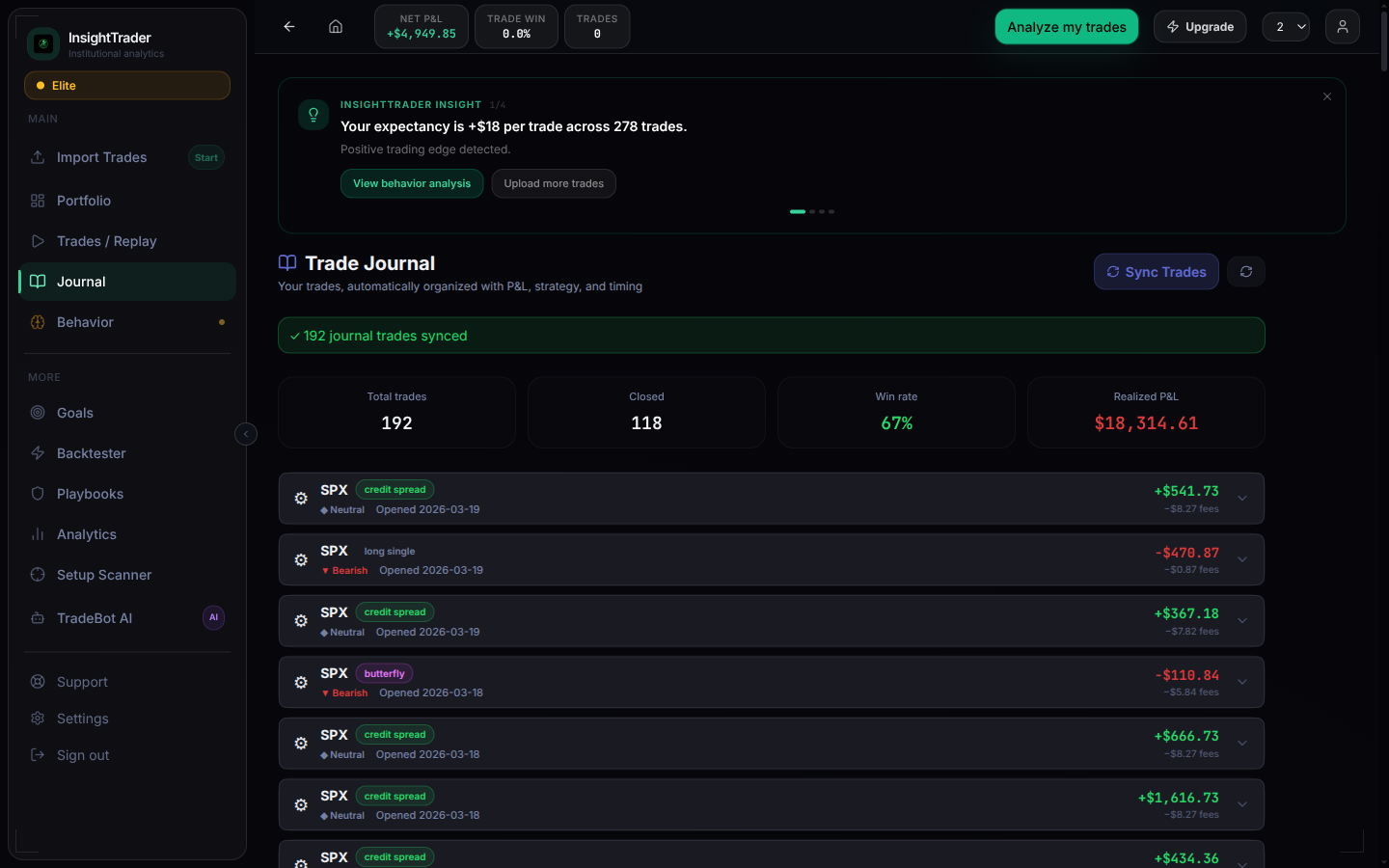Open the Setup Scanner icon
1389x868 pixels.
coord(37,574)
